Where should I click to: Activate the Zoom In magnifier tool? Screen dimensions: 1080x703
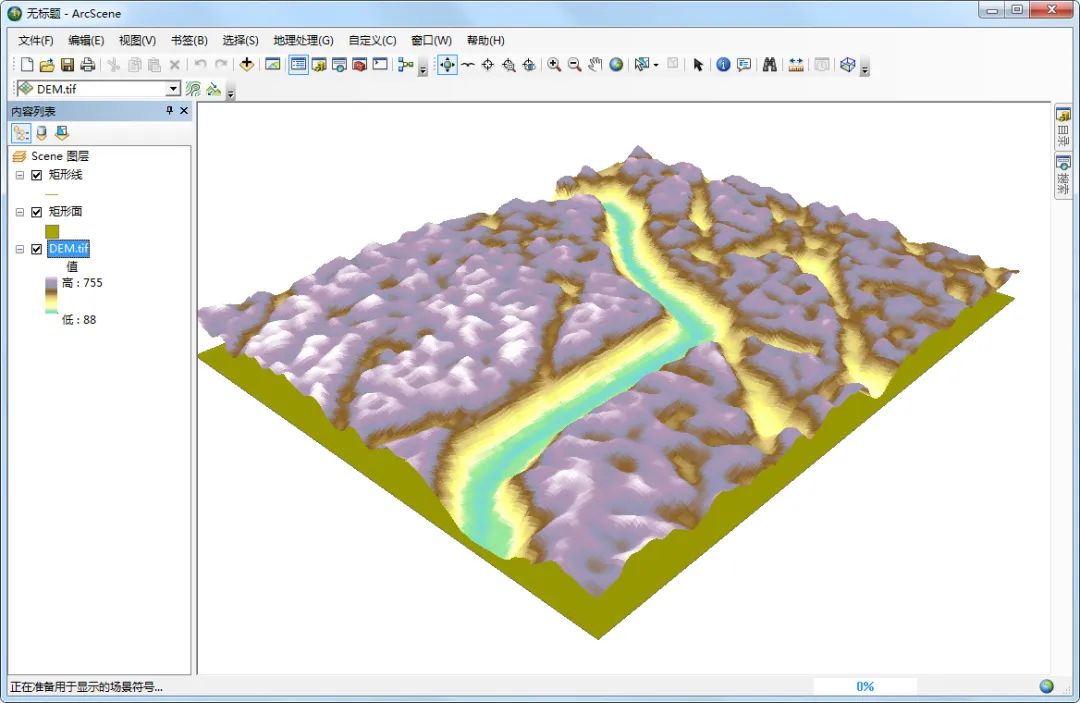[x=554, y=65]
